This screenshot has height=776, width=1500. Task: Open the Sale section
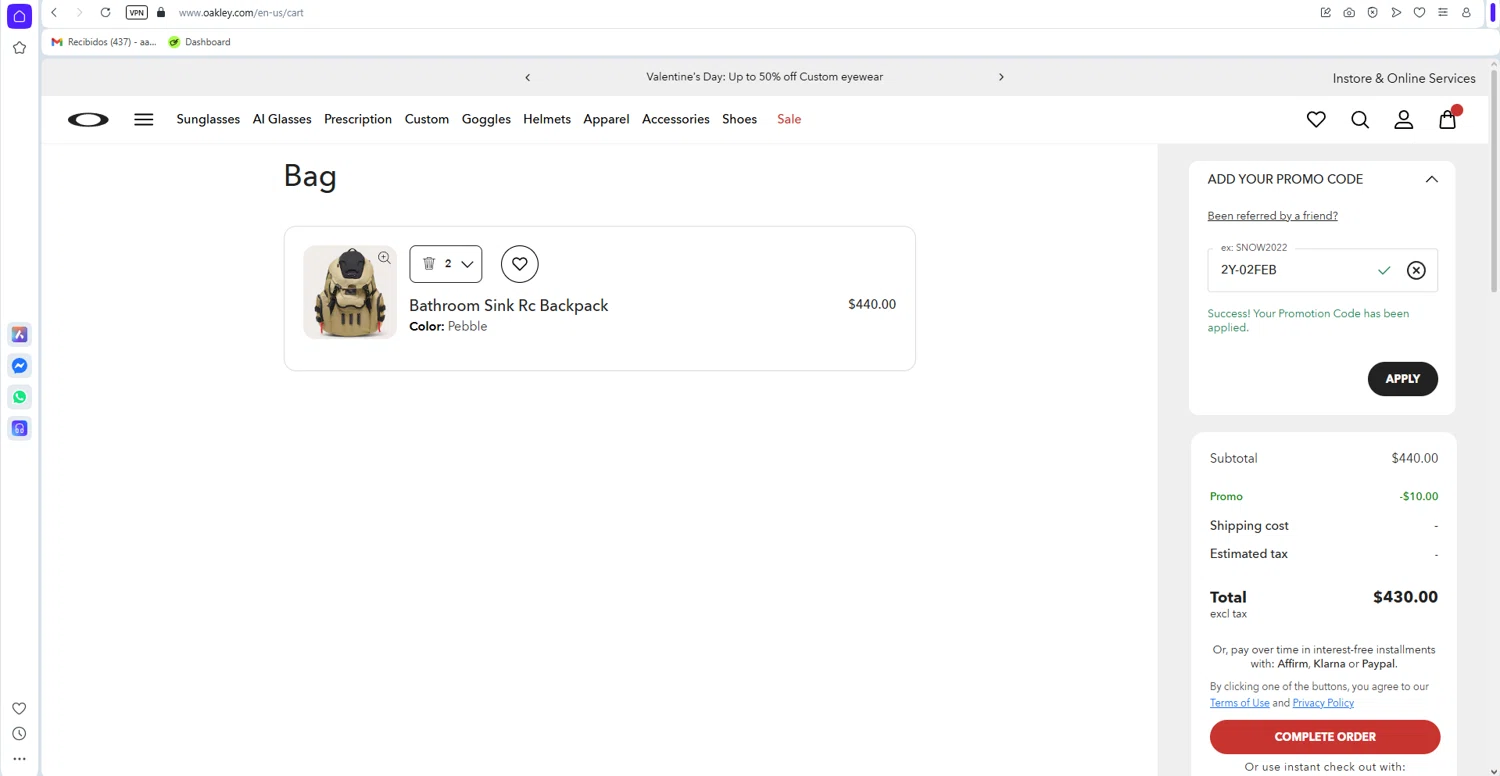pyautogui.click(x=789, y=119)
